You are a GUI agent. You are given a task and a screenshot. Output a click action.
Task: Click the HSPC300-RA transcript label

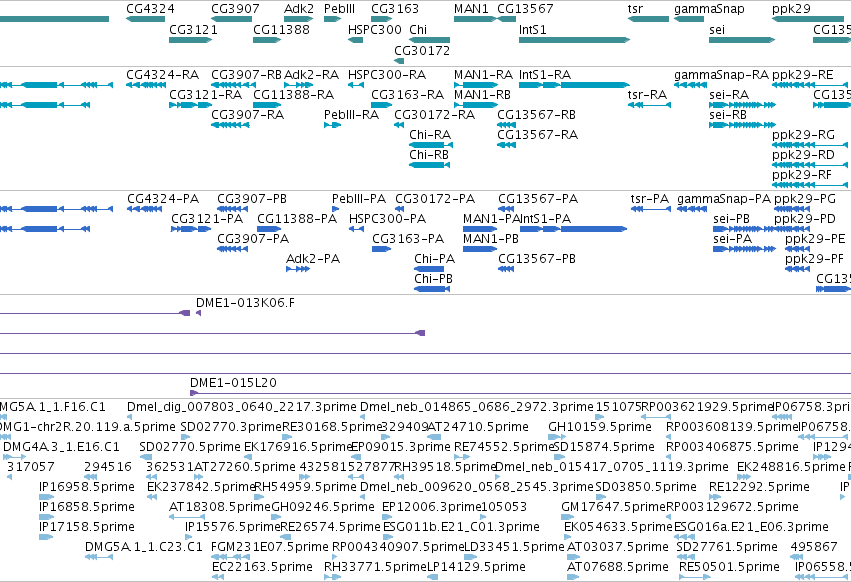point(386,75)
